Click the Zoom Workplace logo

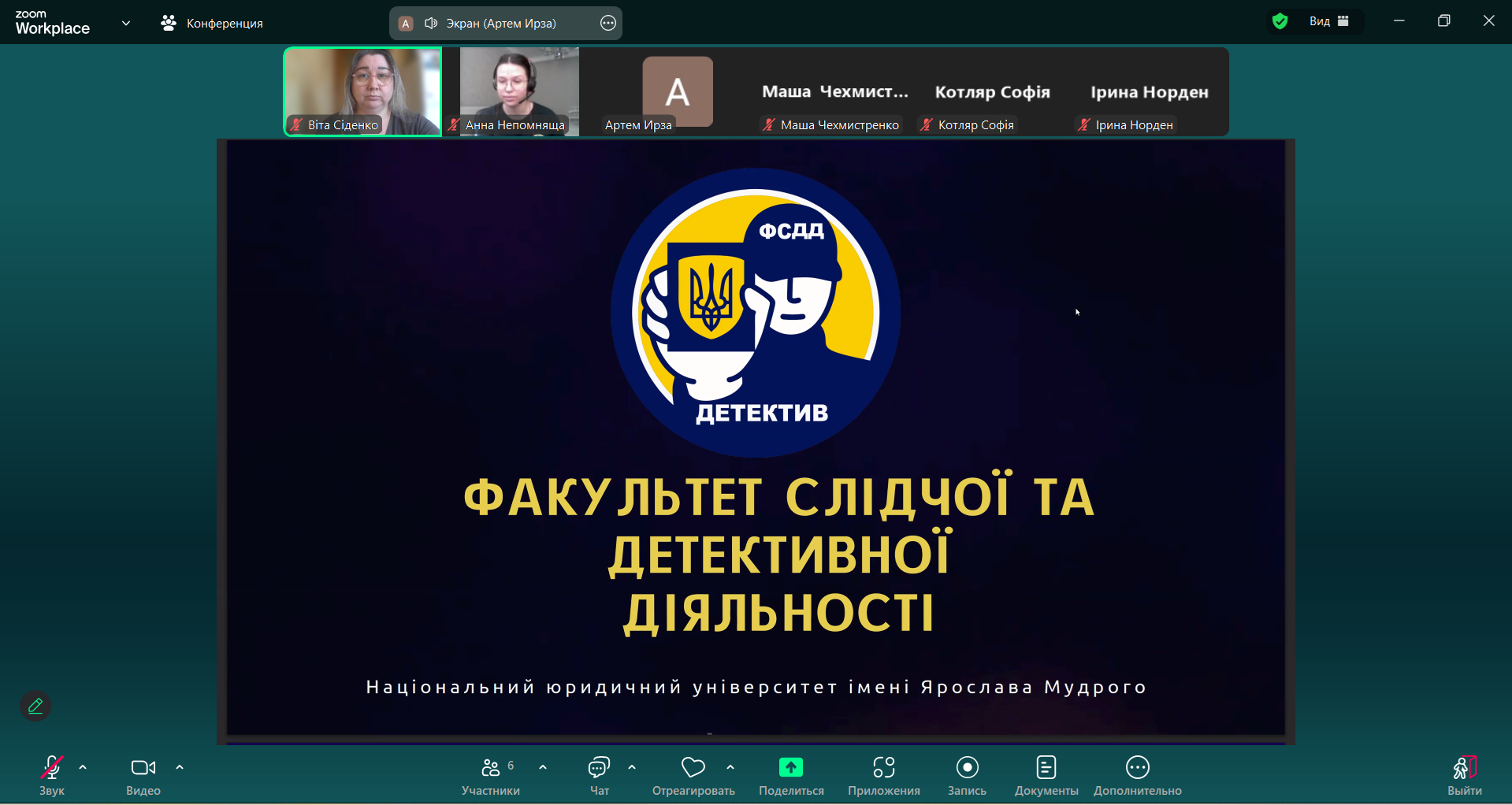[x=53, y=23]
